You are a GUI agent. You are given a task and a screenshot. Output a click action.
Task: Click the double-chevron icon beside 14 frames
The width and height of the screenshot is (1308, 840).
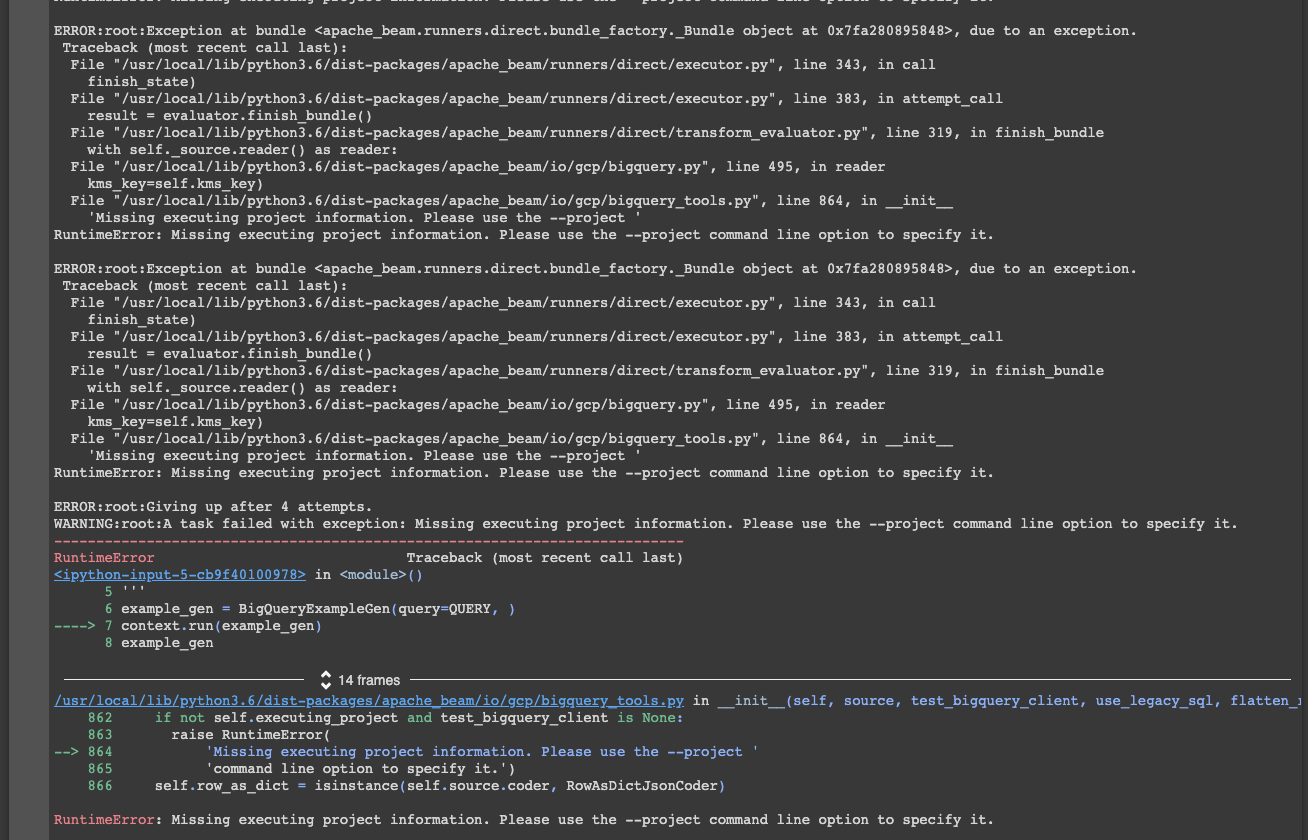pyautogui.click(x=327, y=679)
